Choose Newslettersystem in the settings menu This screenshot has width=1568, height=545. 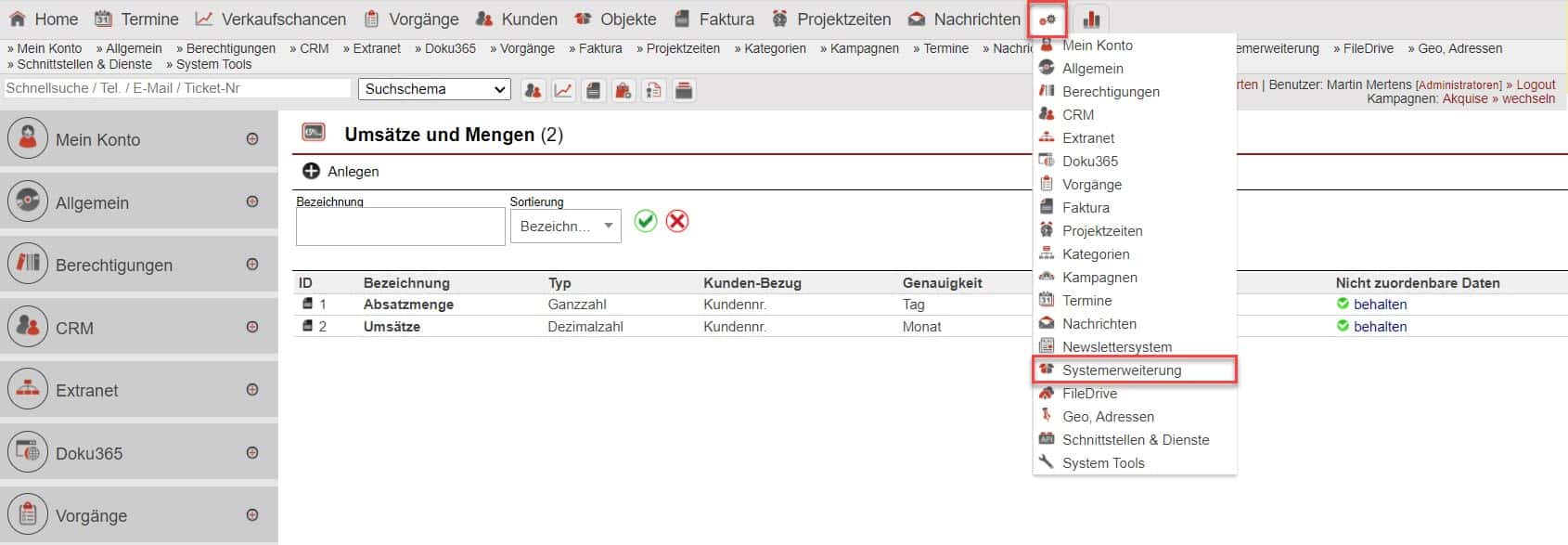click(x=1116, y=347)
